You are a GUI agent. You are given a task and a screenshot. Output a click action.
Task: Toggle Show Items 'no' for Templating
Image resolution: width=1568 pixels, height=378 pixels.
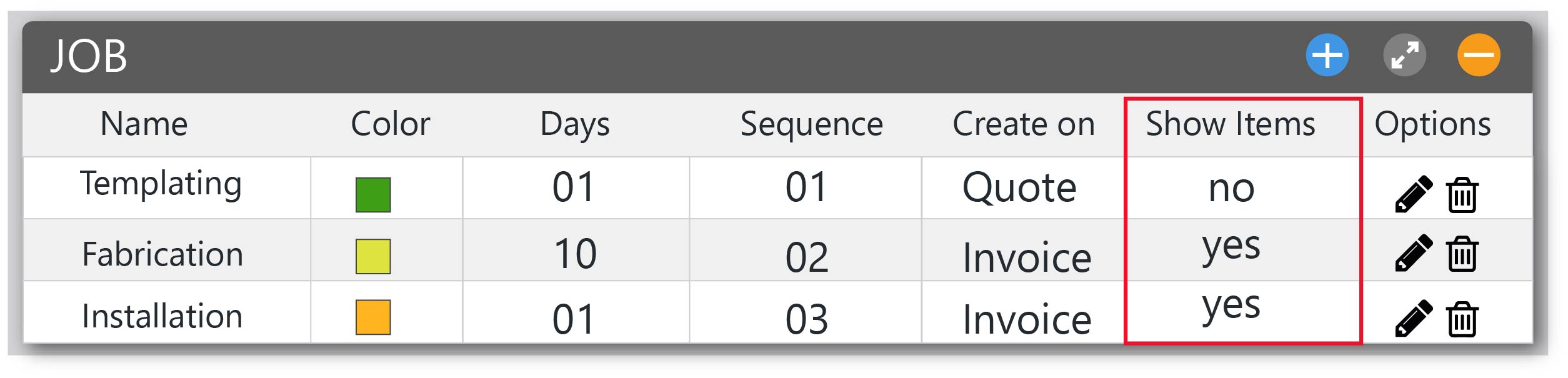coord(1231,187)
